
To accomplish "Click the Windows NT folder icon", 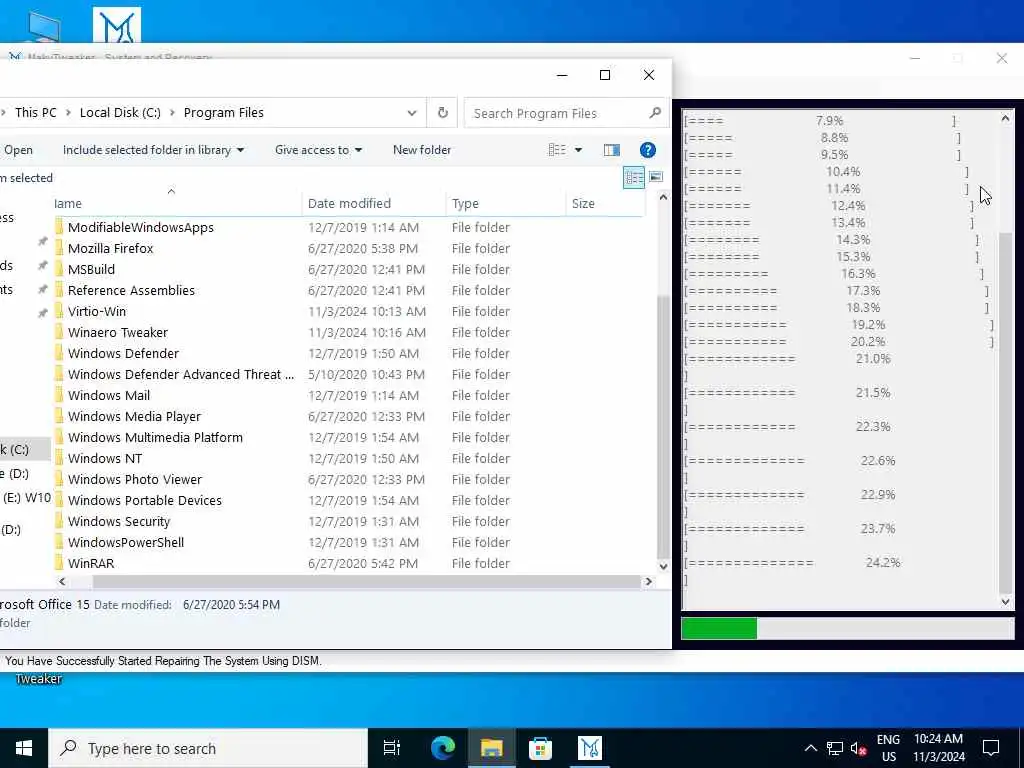I will point(59,458).
